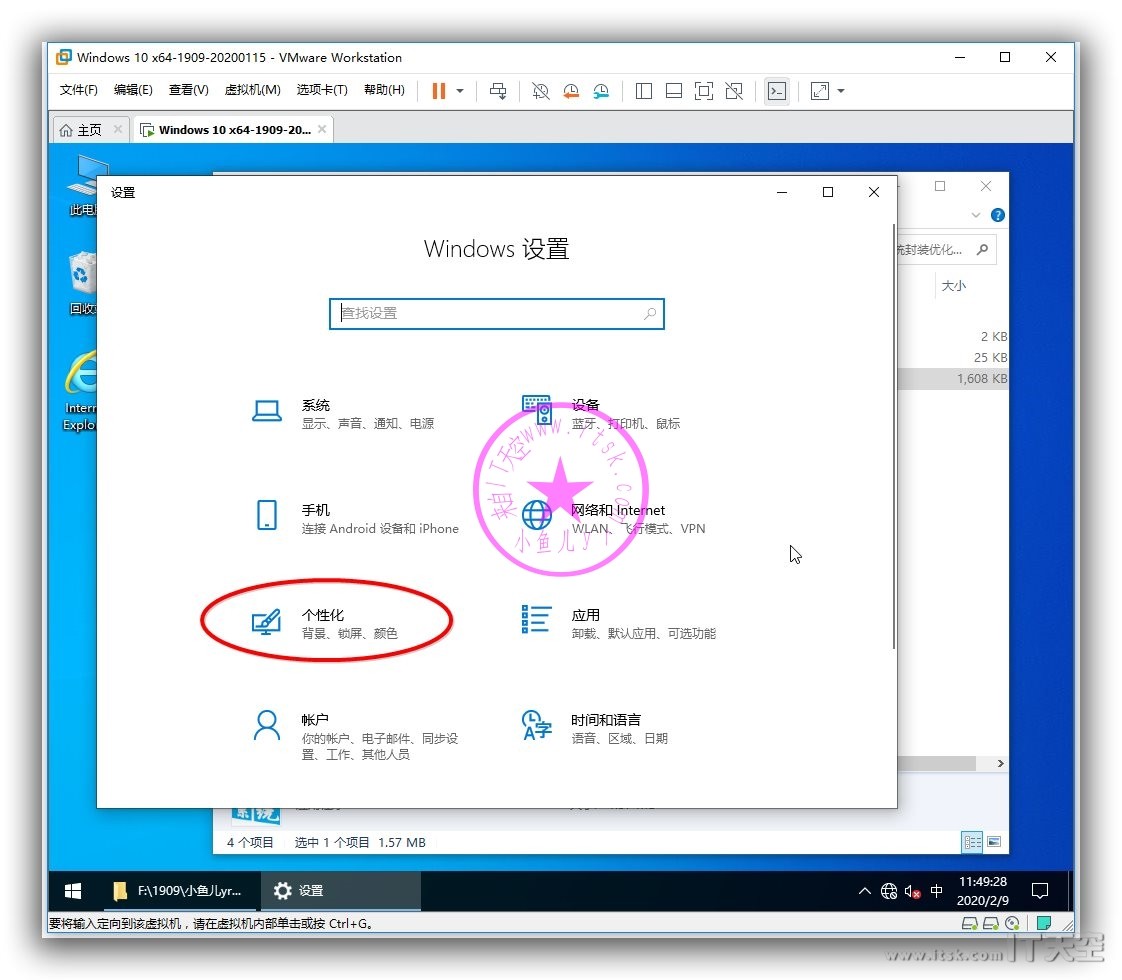Click the send Ctrl+Alt+Del toolbar icon
This screenshot has height=980, width=1122.
[498, 91]
